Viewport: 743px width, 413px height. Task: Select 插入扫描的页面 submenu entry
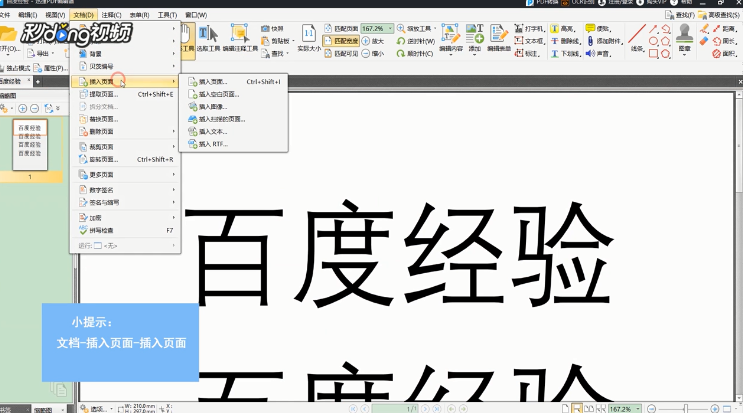coord(235,119)
